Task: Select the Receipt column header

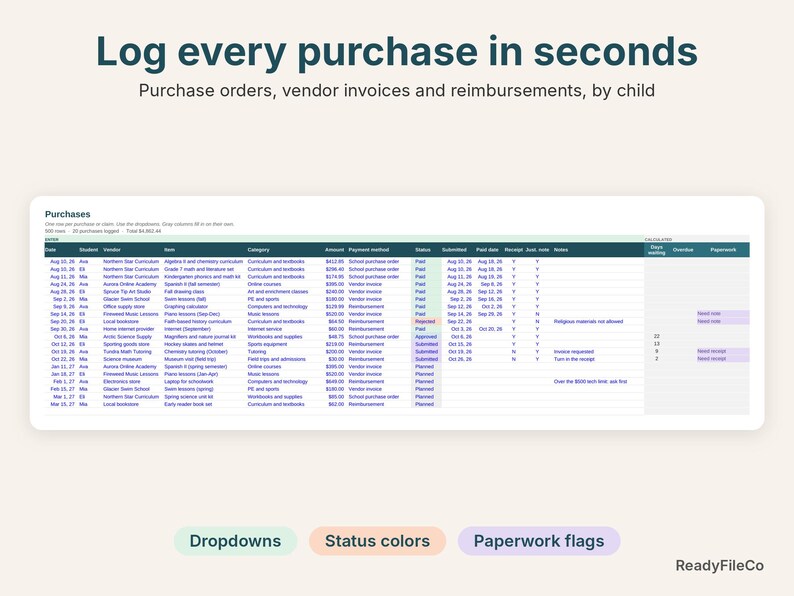Action: [x=513, y=250]
